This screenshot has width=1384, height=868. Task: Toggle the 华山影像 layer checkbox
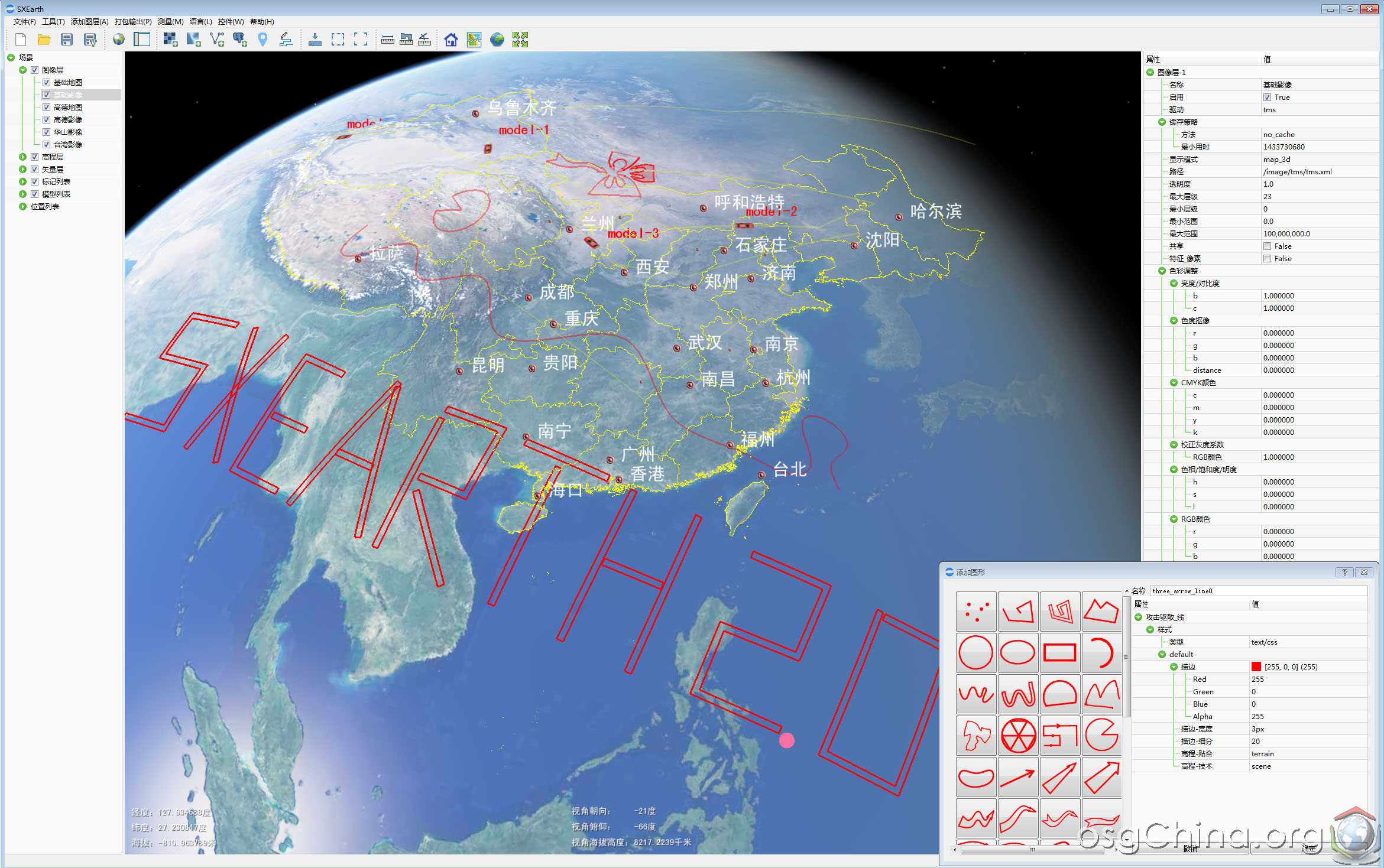pos(47,132)
